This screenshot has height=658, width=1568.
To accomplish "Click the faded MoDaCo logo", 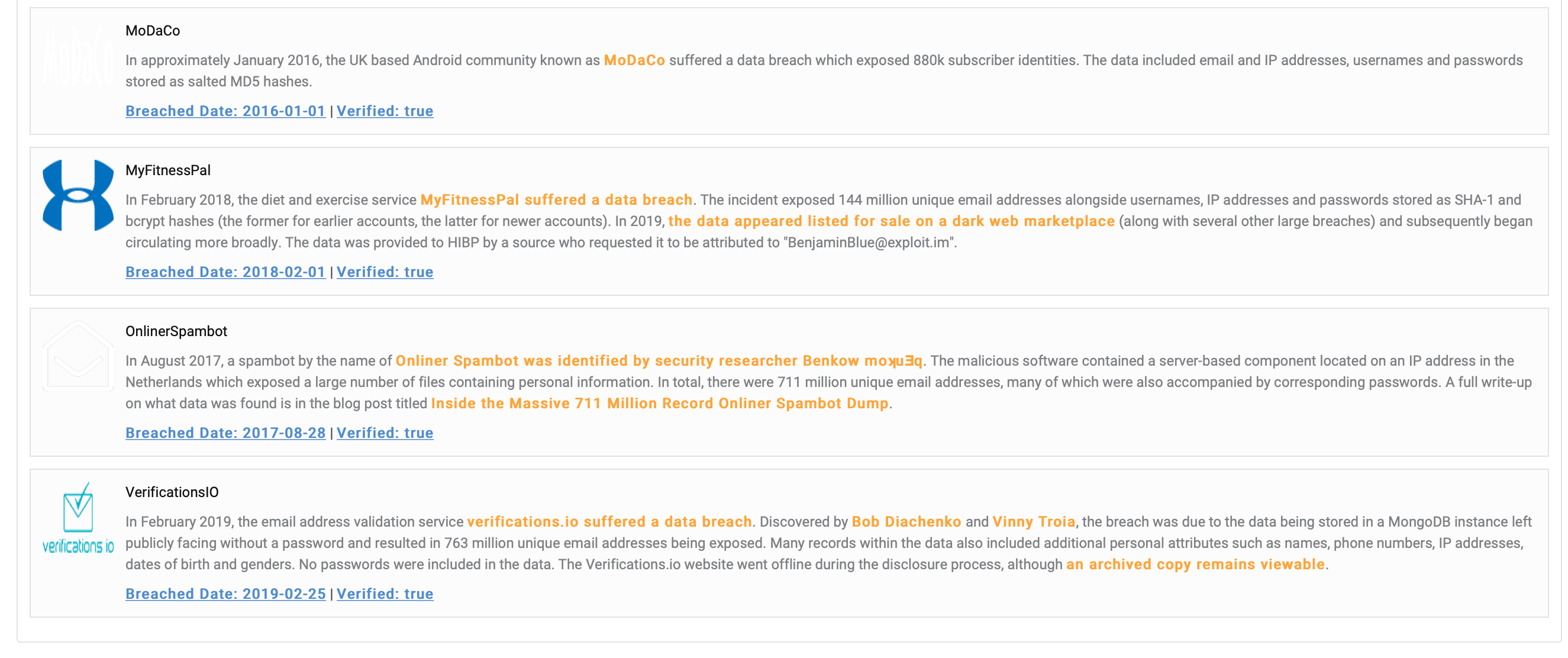I will click(78, 56).
